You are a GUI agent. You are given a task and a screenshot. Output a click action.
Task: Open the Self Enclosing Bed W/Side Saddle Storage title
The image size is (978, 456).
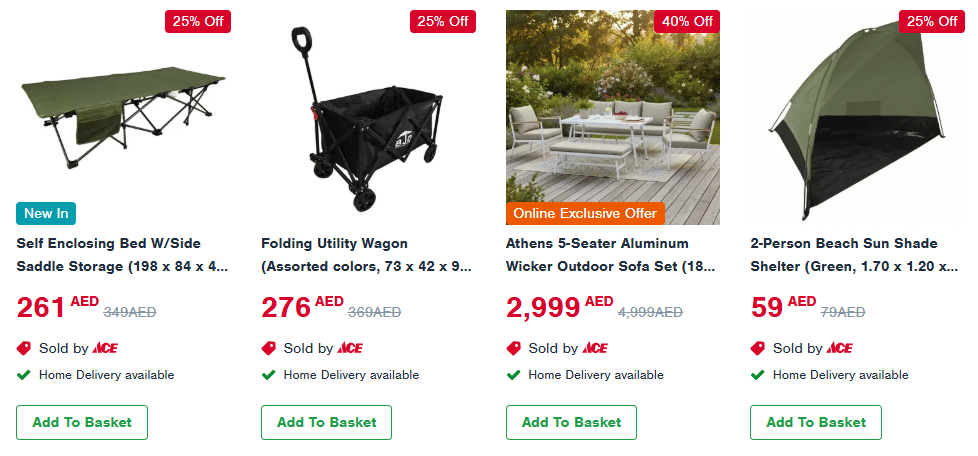[122, 255]
